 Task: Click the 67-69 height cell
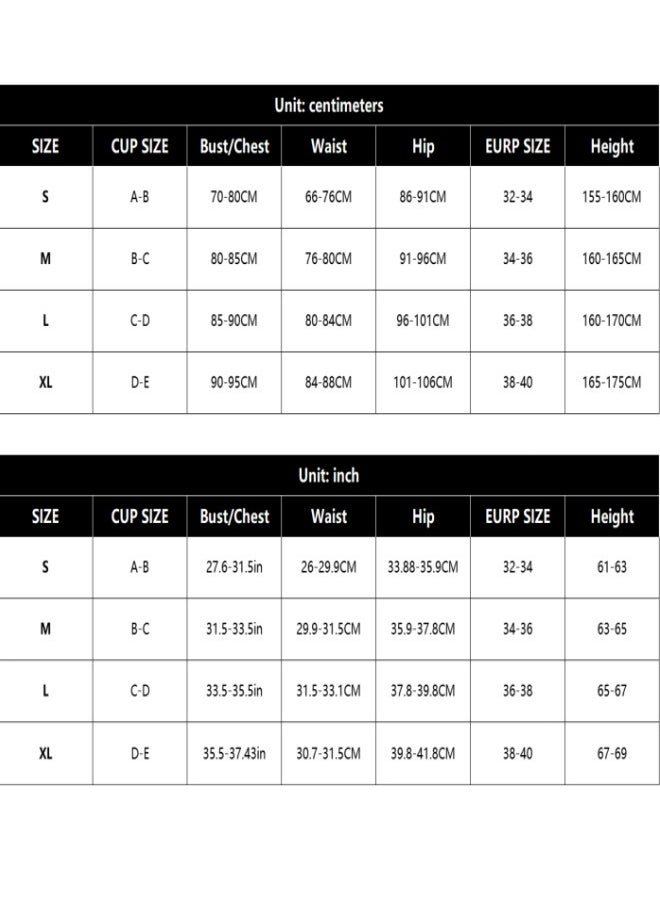pos(612,754)
